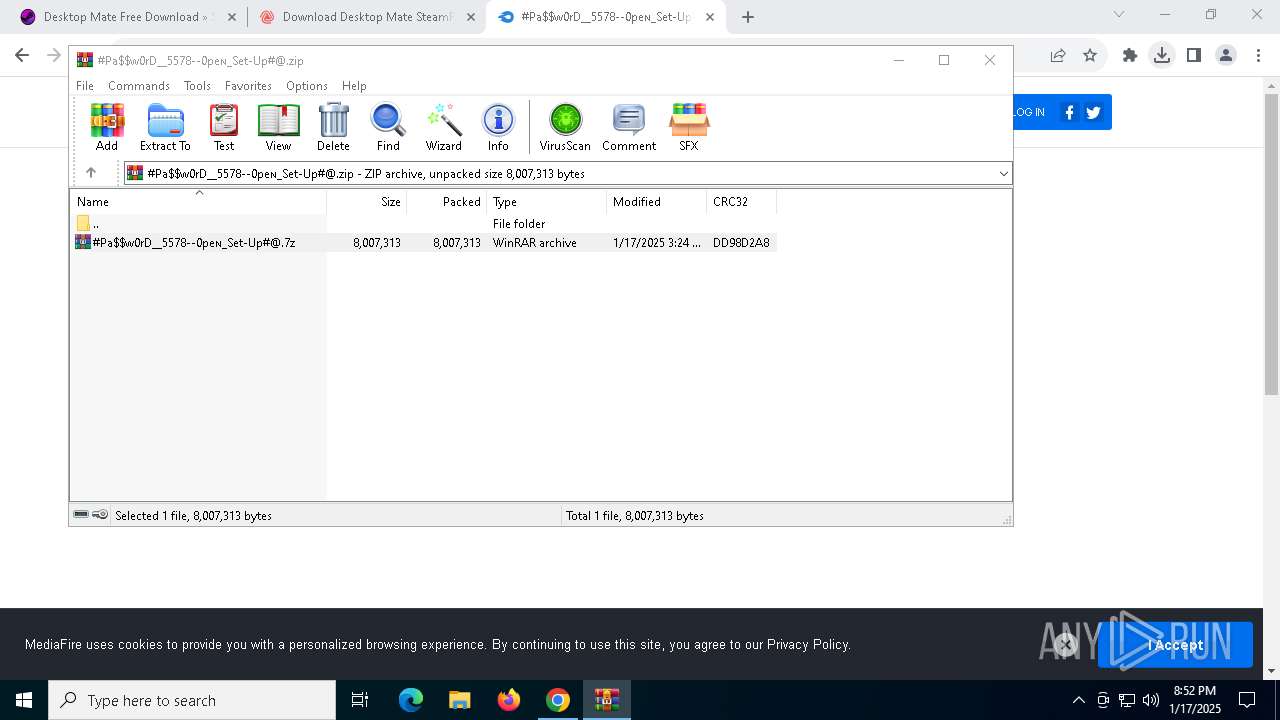Image resolution: width=1280 pixels, height=720 pixels.
Task: Click the SFX toolbar icon
Action: click(x=689, y=127)
